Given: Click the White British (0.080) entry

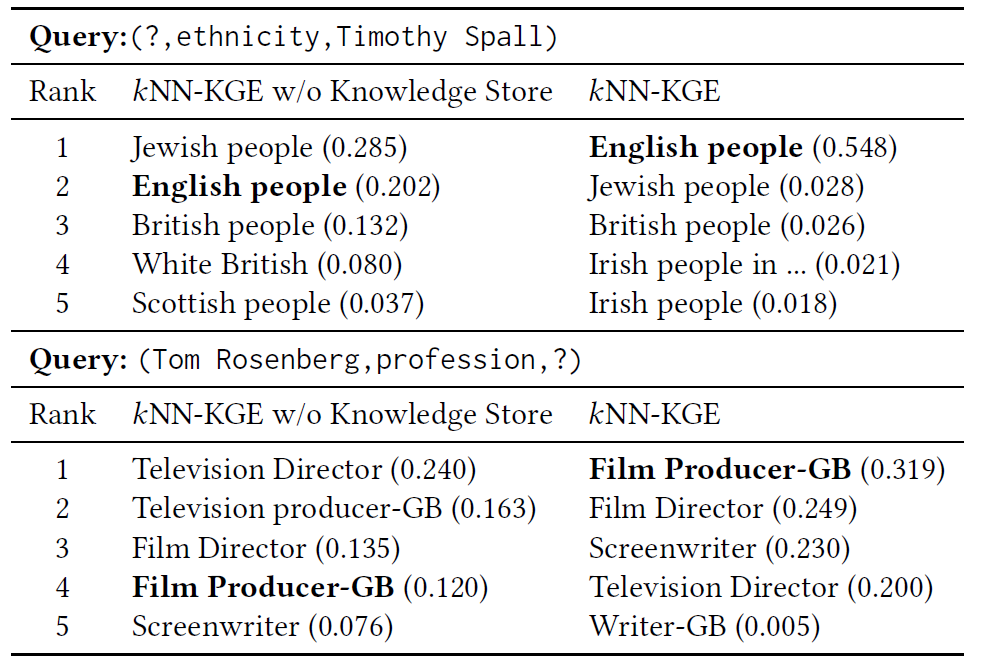Looking at the screenshot, I should [x=266, y=265].
